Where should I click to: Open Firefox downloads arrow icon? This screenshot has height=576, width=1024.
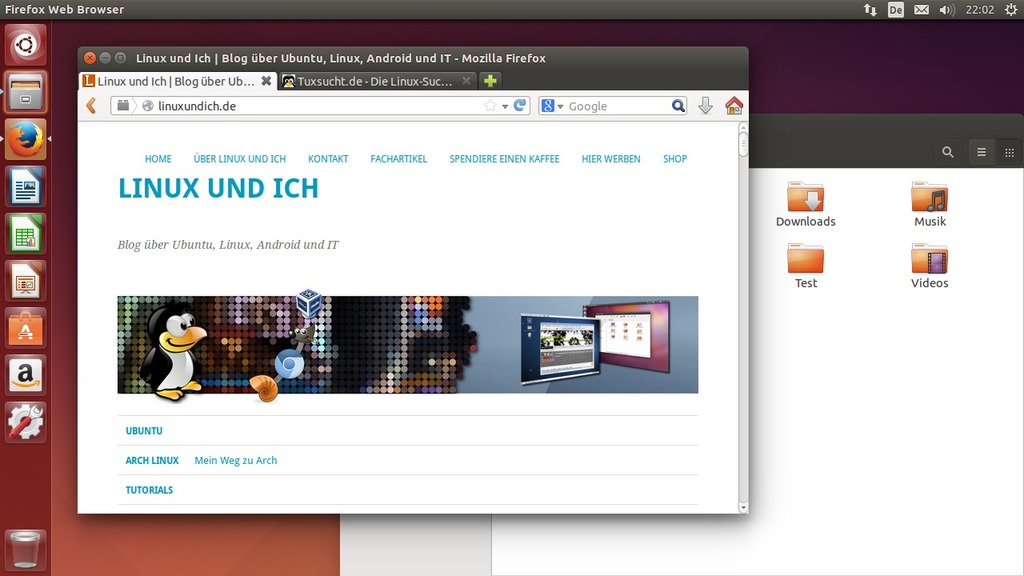[x=705, y=106]
